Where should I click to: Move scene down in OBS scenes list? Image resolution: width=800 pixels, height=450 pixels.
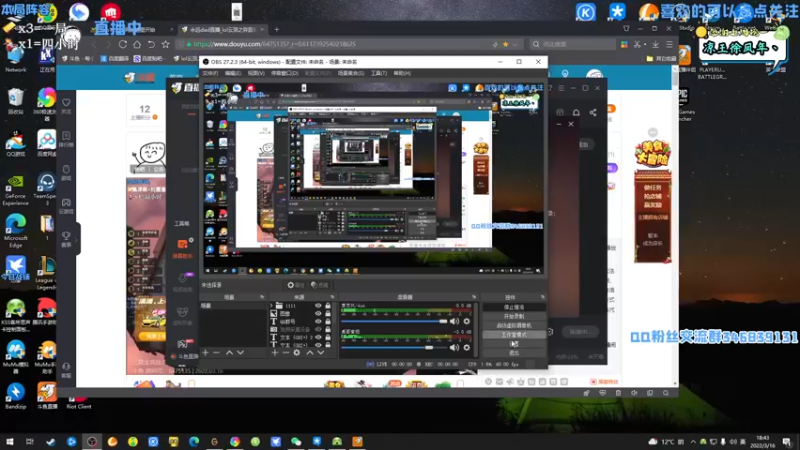point(240,353)
